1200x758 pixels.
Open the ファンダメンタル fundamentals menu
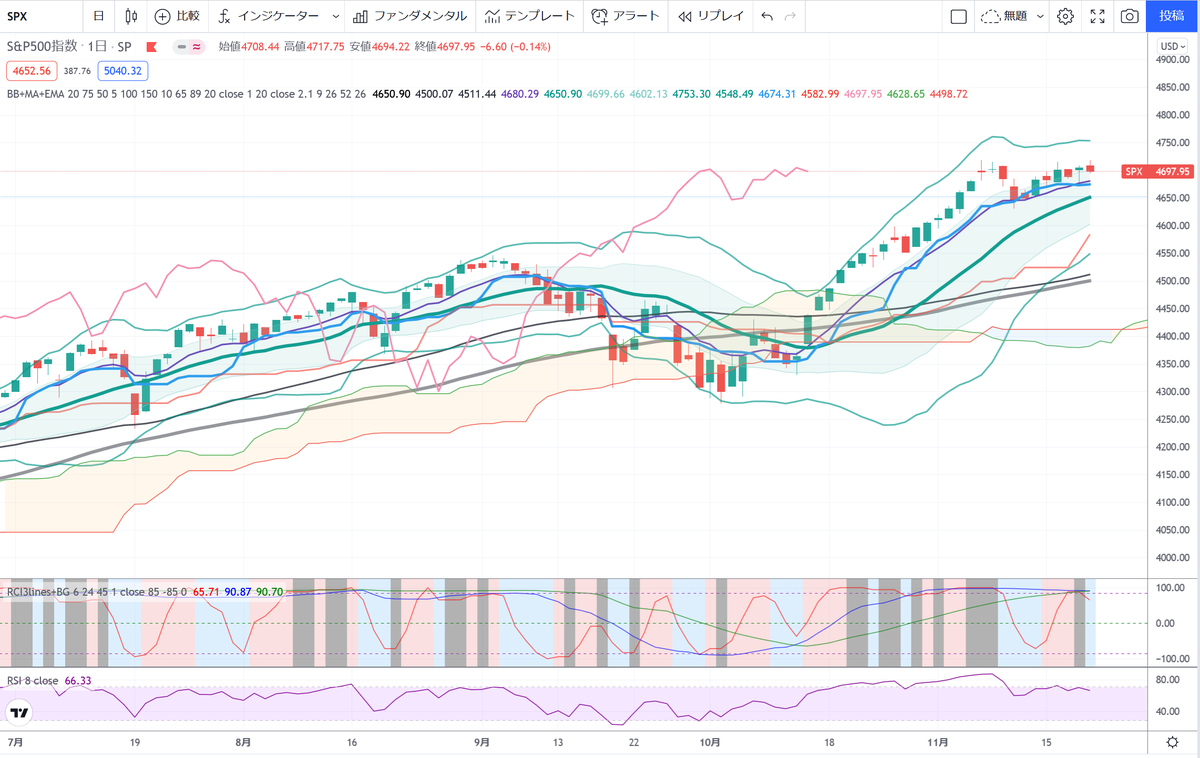click(x=408, y=16)
